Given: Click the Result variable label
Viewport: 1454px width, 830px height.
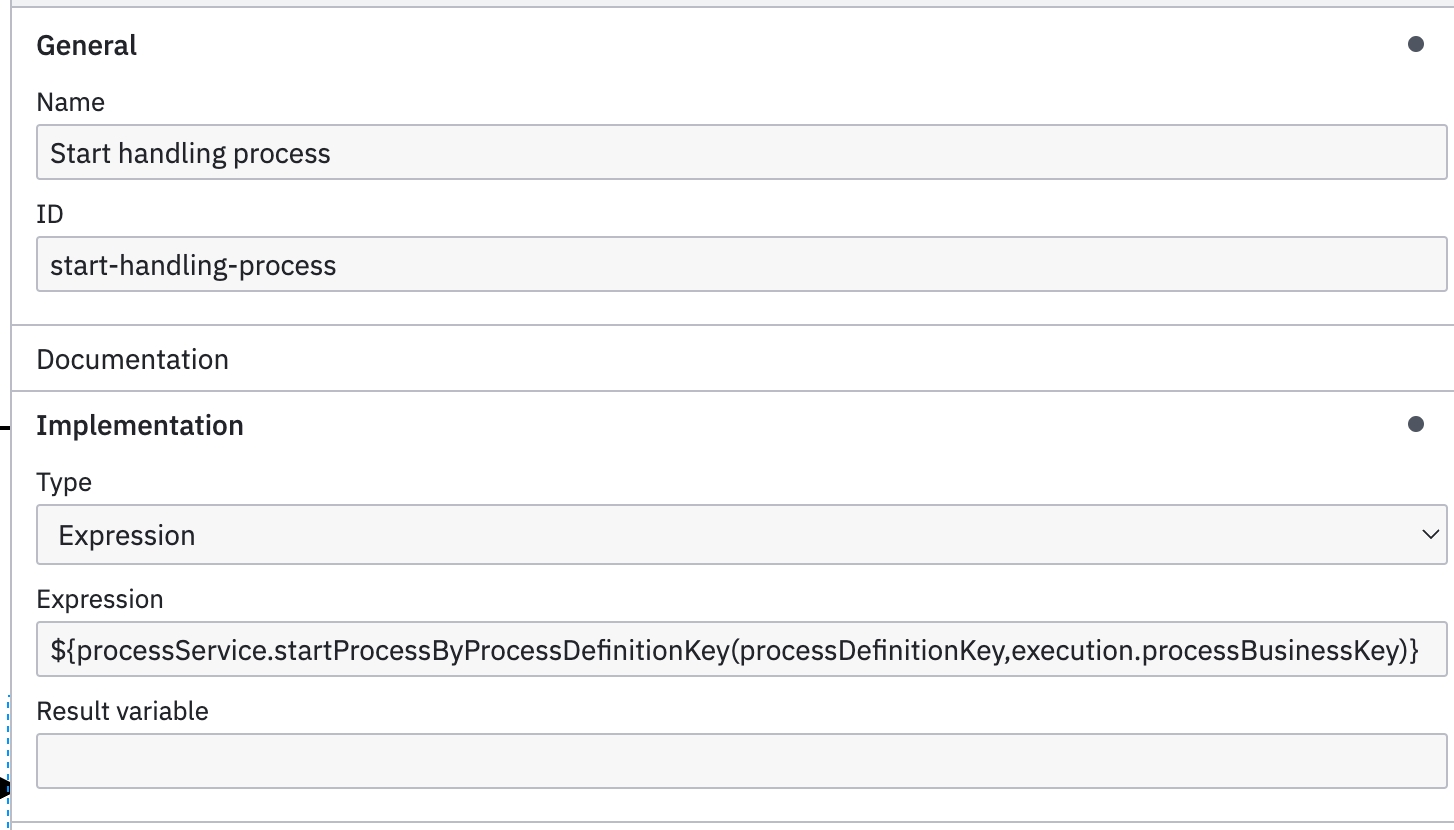Looking at the screenshot, I should pyautogui.click(x=122, y=711).
